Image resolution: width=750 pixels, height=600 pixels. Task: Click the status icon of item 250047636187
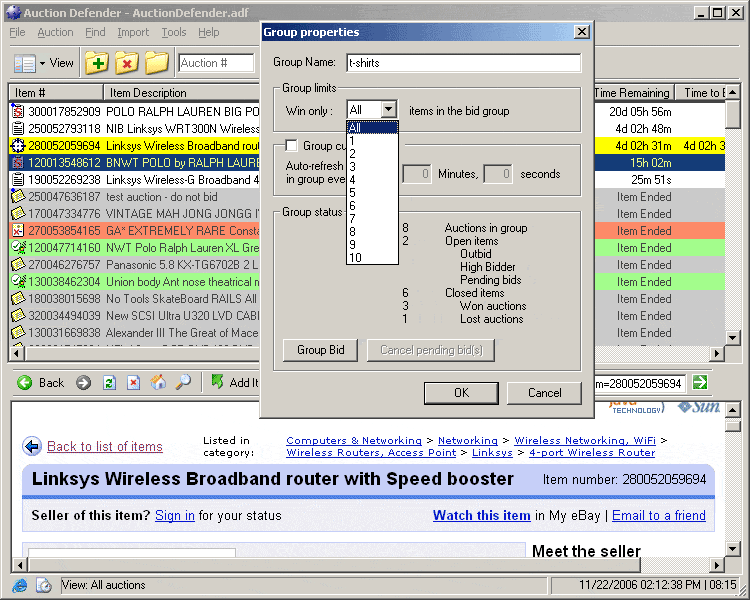[x=18, y=196]
